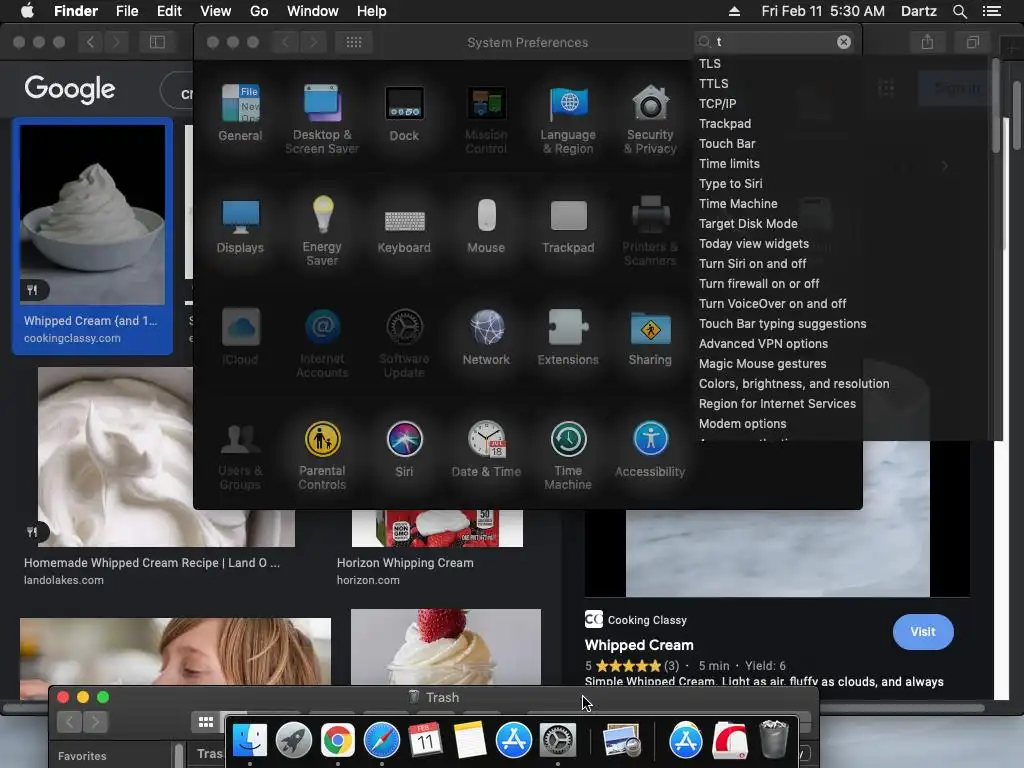The width and height of the screenshot is (1024, 768).
Task: Open Internet Accounts preferences
Action: [x=322, y=344]
